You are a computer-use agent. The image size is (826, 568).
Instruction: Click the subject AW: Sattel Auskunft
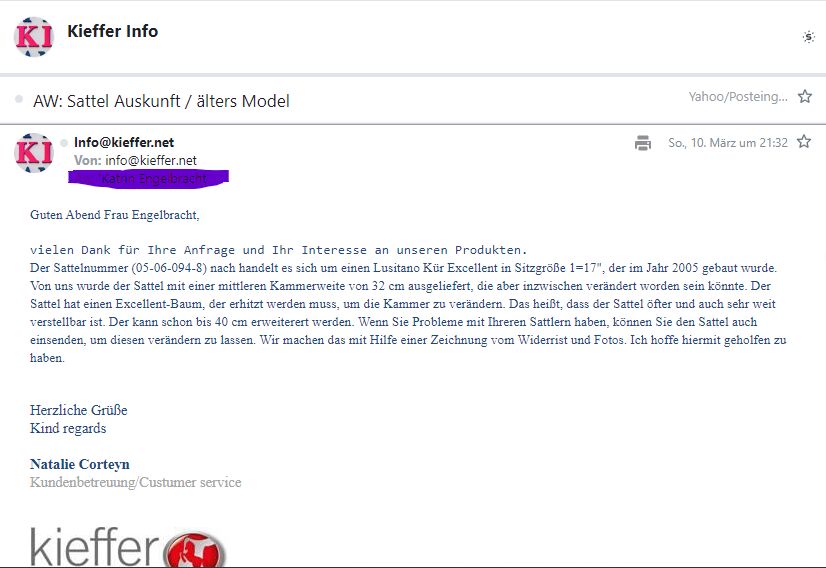coord(161,101)
